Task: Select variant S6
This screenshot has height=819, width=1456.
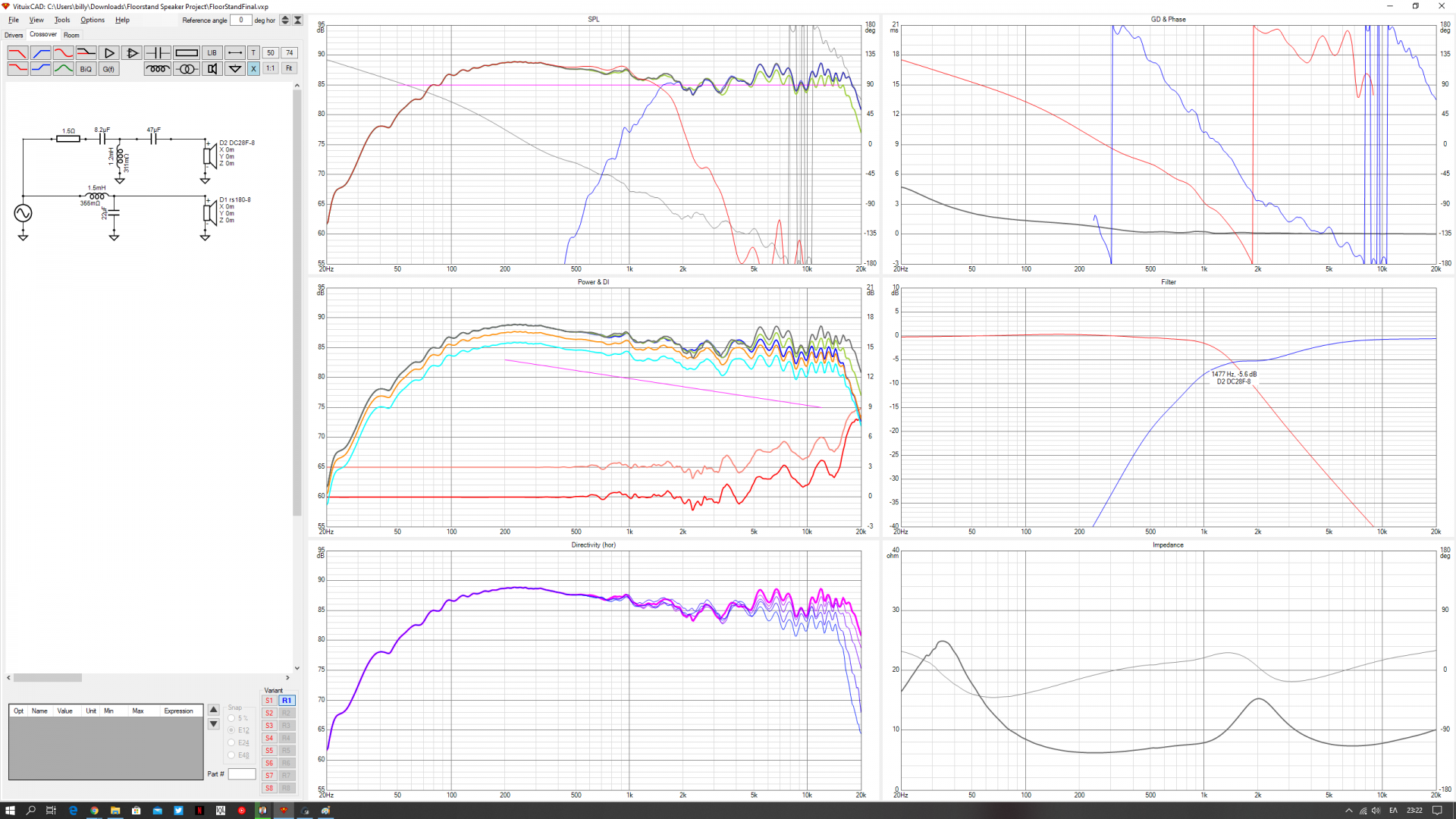Action: click(x=269, y=763)
